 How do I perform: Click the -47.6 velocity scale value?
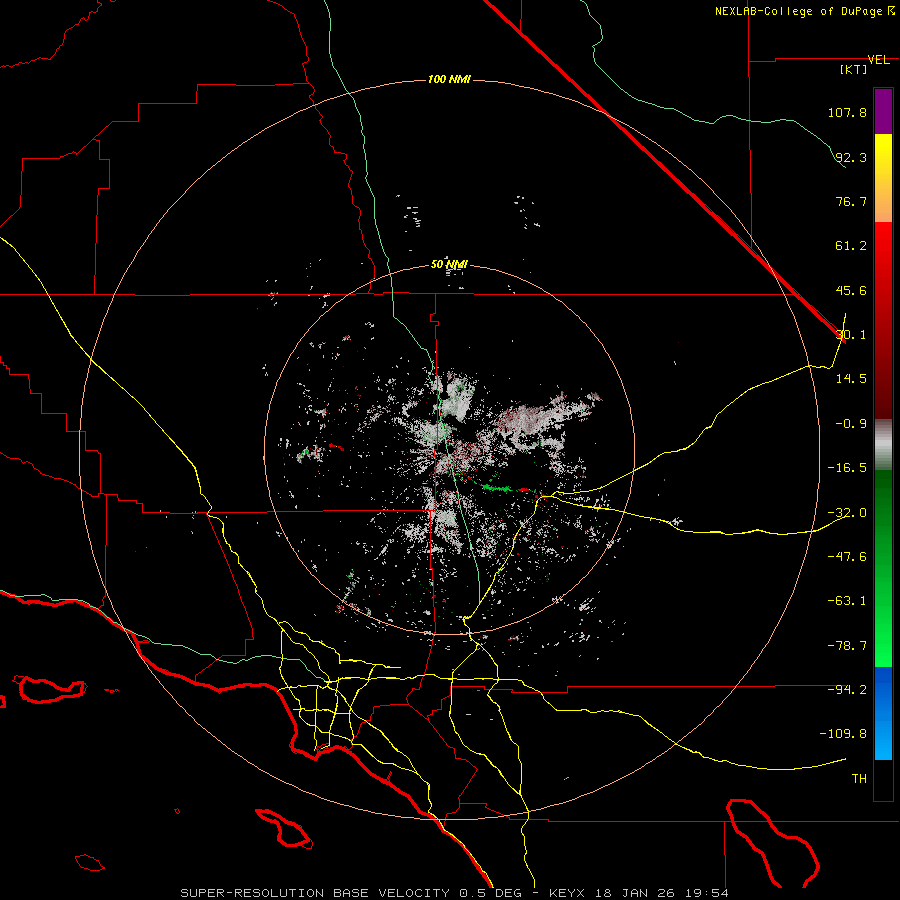coord(847,556)
